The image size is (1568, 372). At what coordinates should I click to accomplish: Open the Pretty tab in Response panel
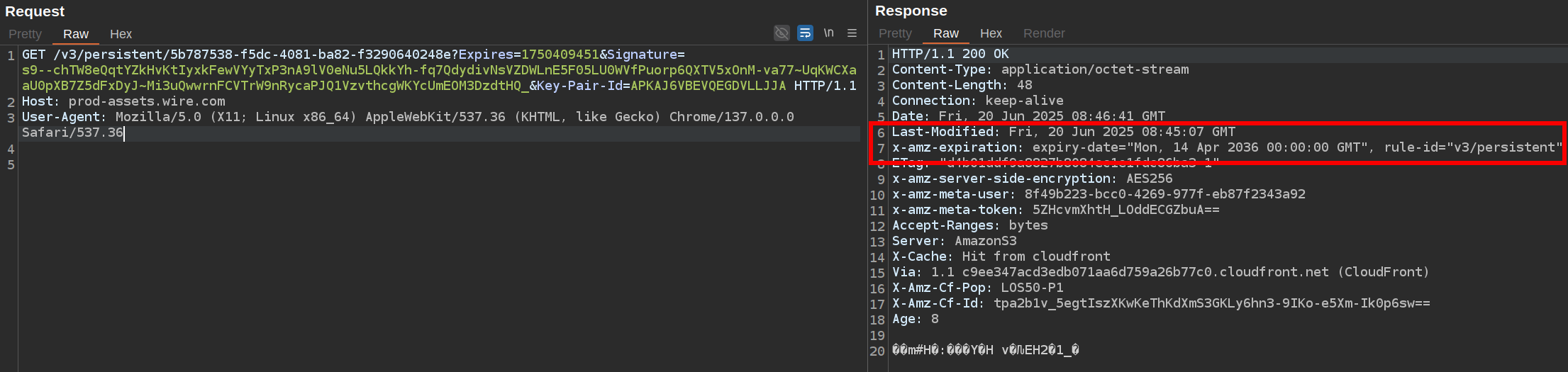click(x=895, y=33)
